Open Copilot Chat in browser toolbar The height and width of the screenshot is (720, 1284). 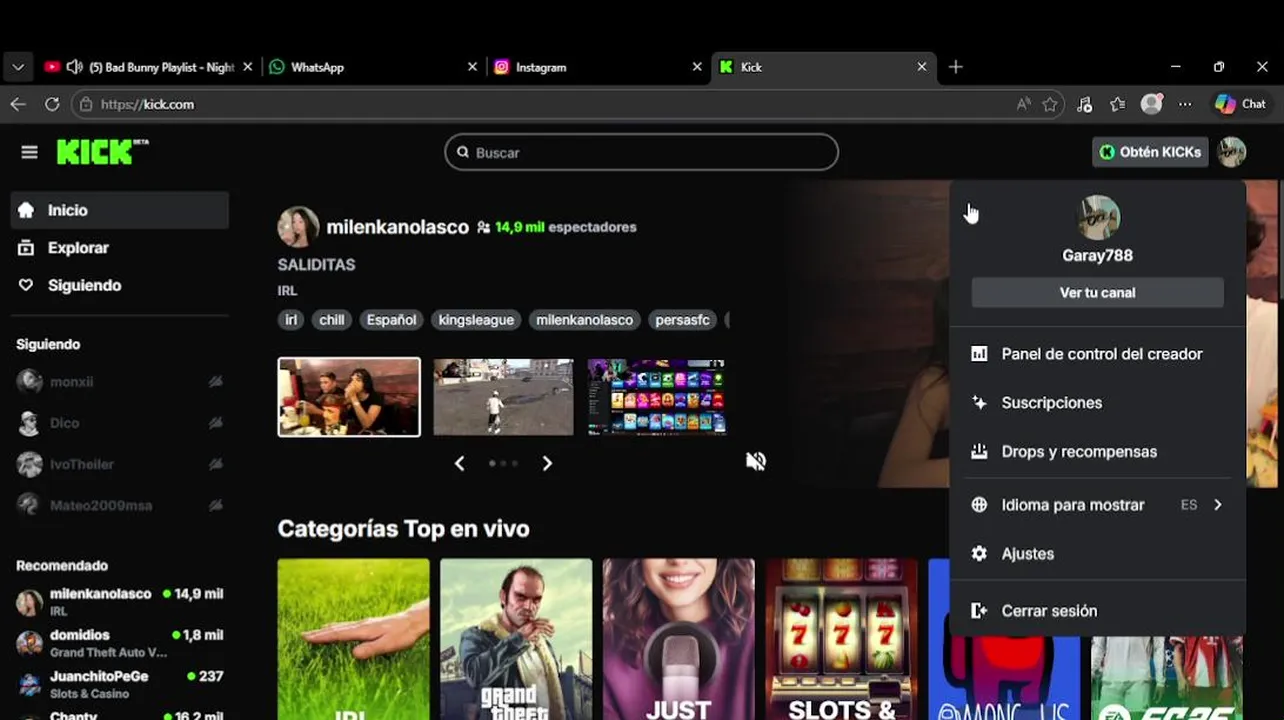point(1240,104)
